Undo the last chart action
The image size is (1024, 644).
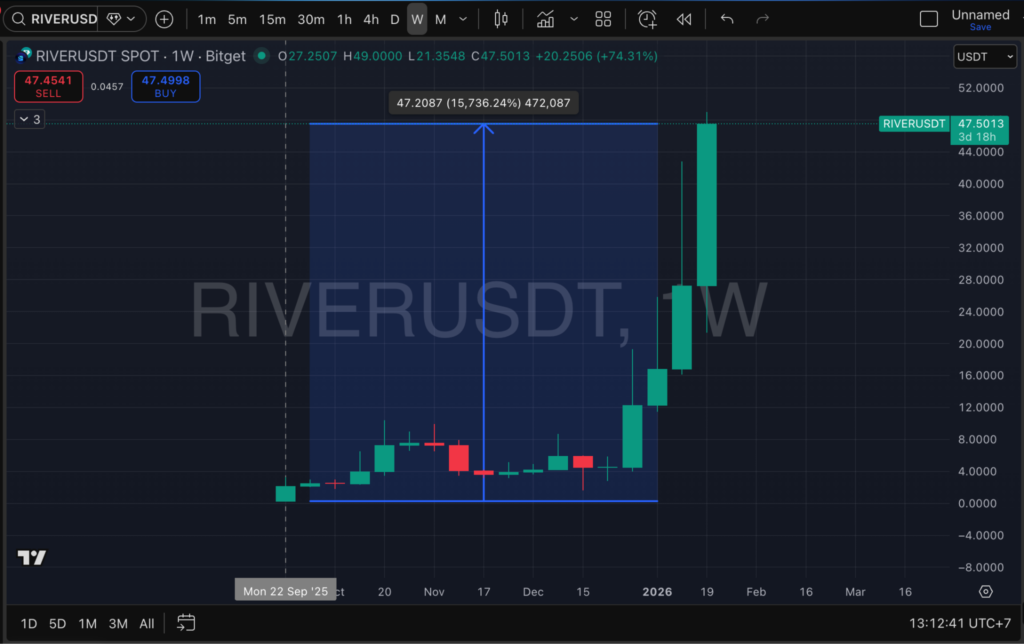tap(727, 19)
